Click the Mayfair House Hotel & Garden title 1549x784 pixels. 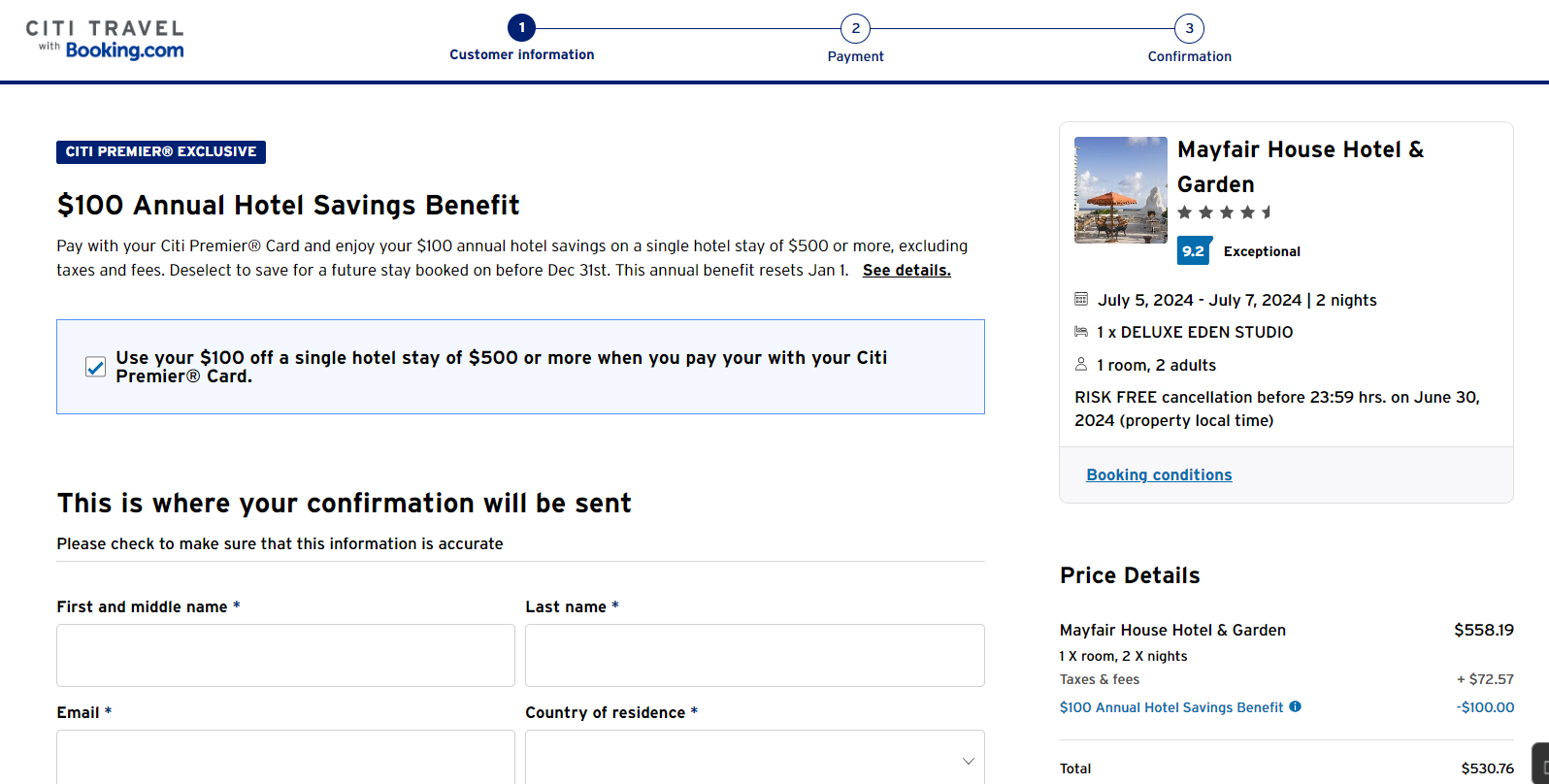(x=1301, y=167)
